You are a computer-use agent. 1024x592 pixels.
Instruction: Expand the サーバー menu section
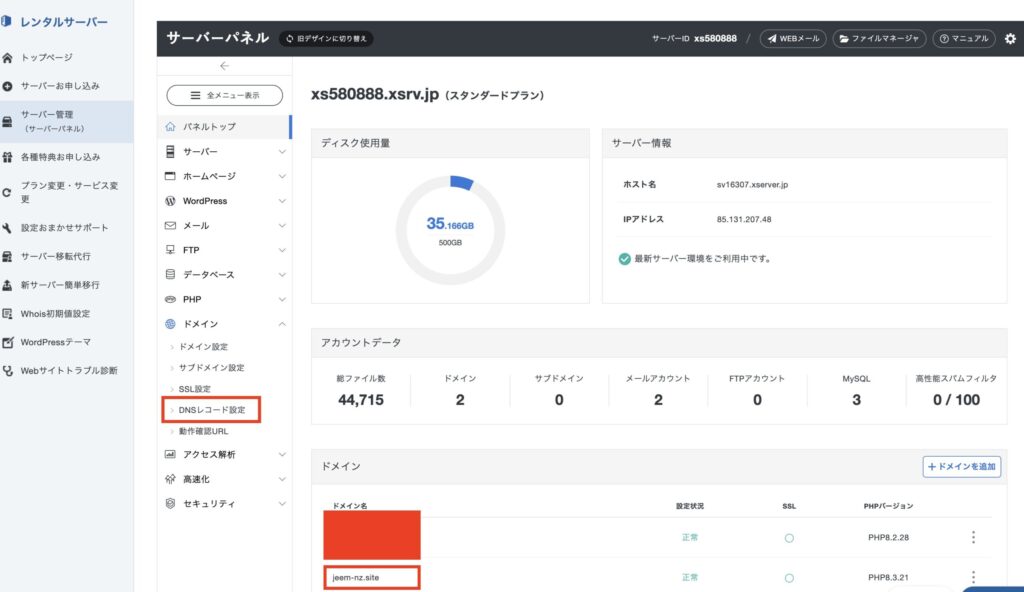click(224, 152)
